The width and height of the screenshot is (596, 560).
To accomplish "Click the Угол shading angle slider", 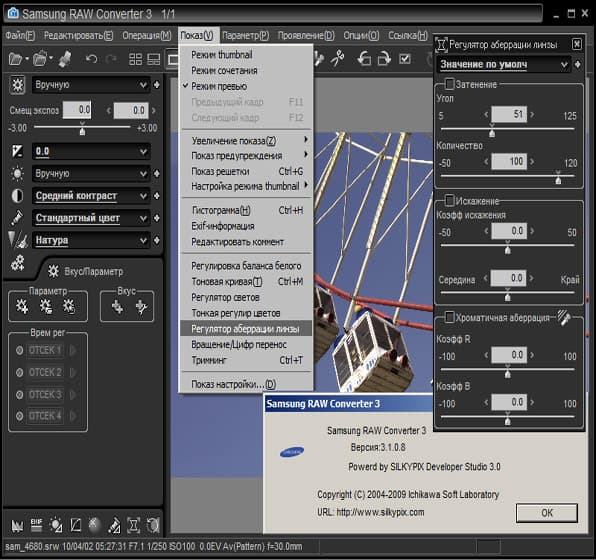I will [x=507, y=130].
